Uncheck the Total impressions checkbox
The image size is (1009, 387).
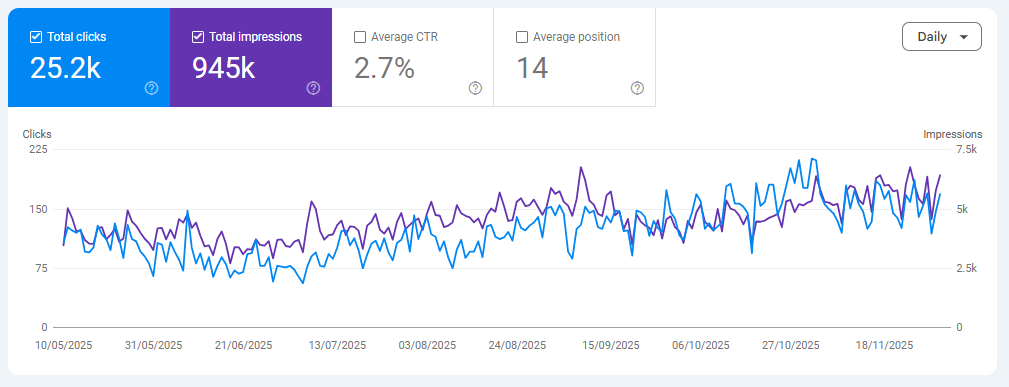tap(198, 37)
